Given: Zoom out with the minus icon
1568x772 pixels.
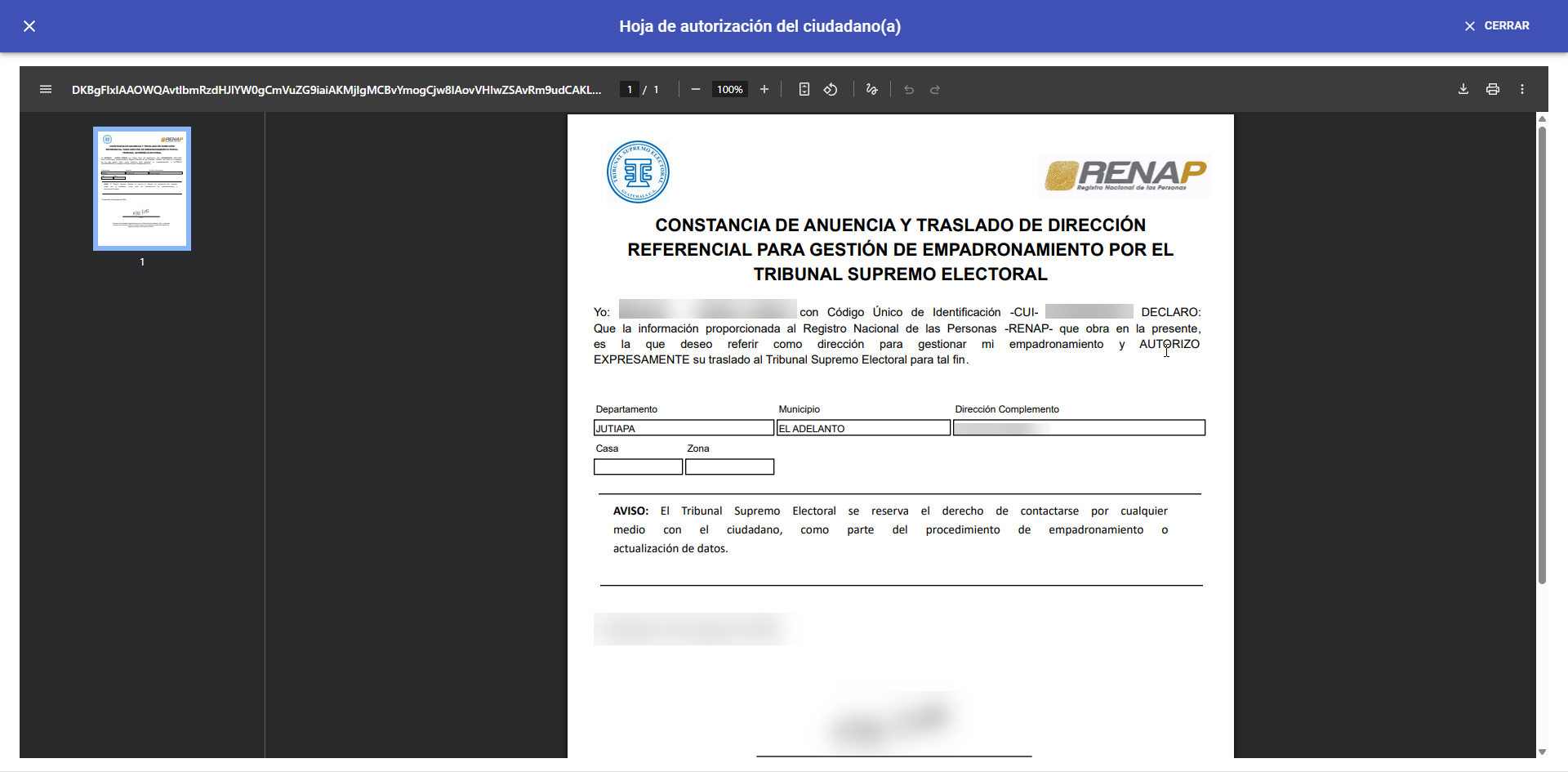Looking at the screenshot, I should point(696,89).
